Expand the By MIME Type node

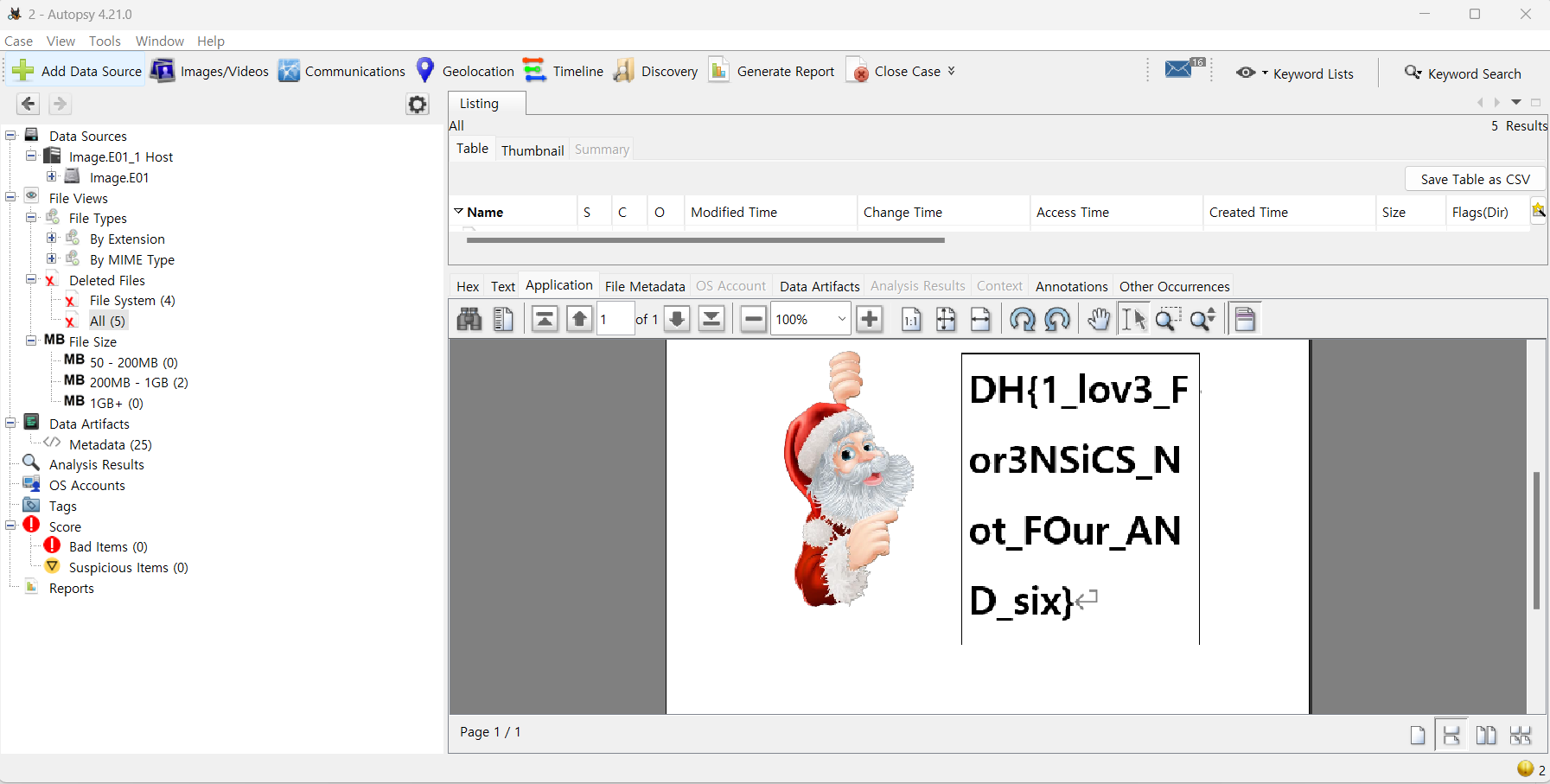(x=52, y=258)
